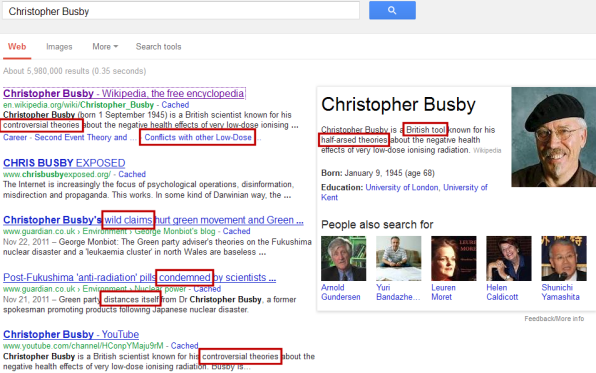
Task: Open Search tools options
Action: (159, 47)
